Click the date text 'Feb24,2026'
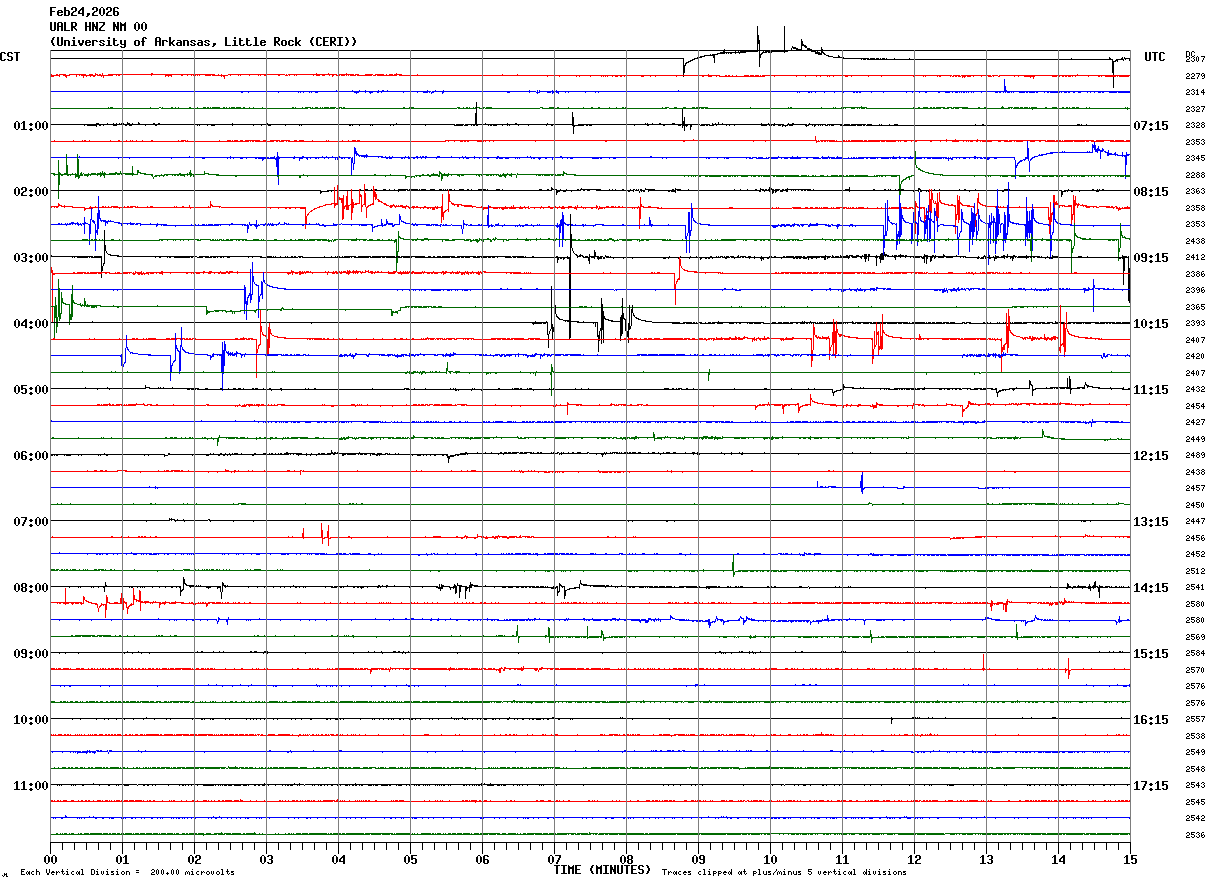The width and height of the screenshot is (1210, 886). (x=84, y=12)
